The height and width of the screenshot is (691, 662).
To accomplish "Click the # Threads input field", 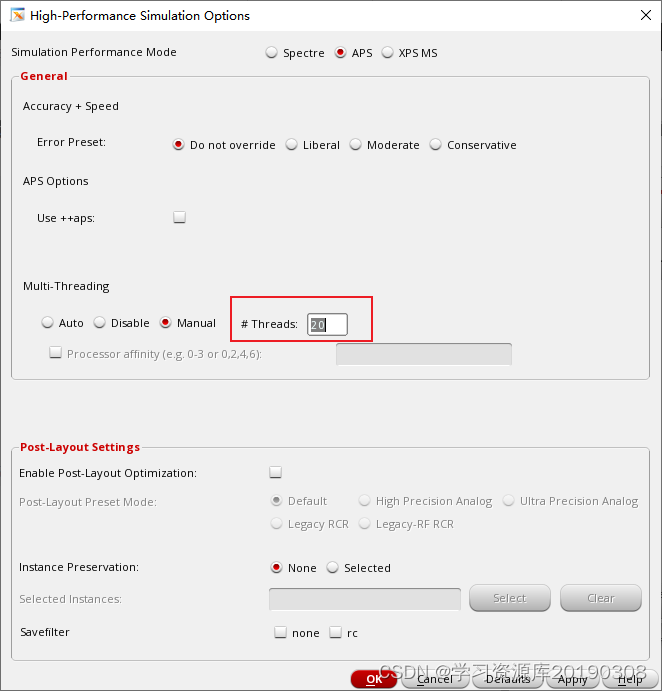I will coord(327,324).
